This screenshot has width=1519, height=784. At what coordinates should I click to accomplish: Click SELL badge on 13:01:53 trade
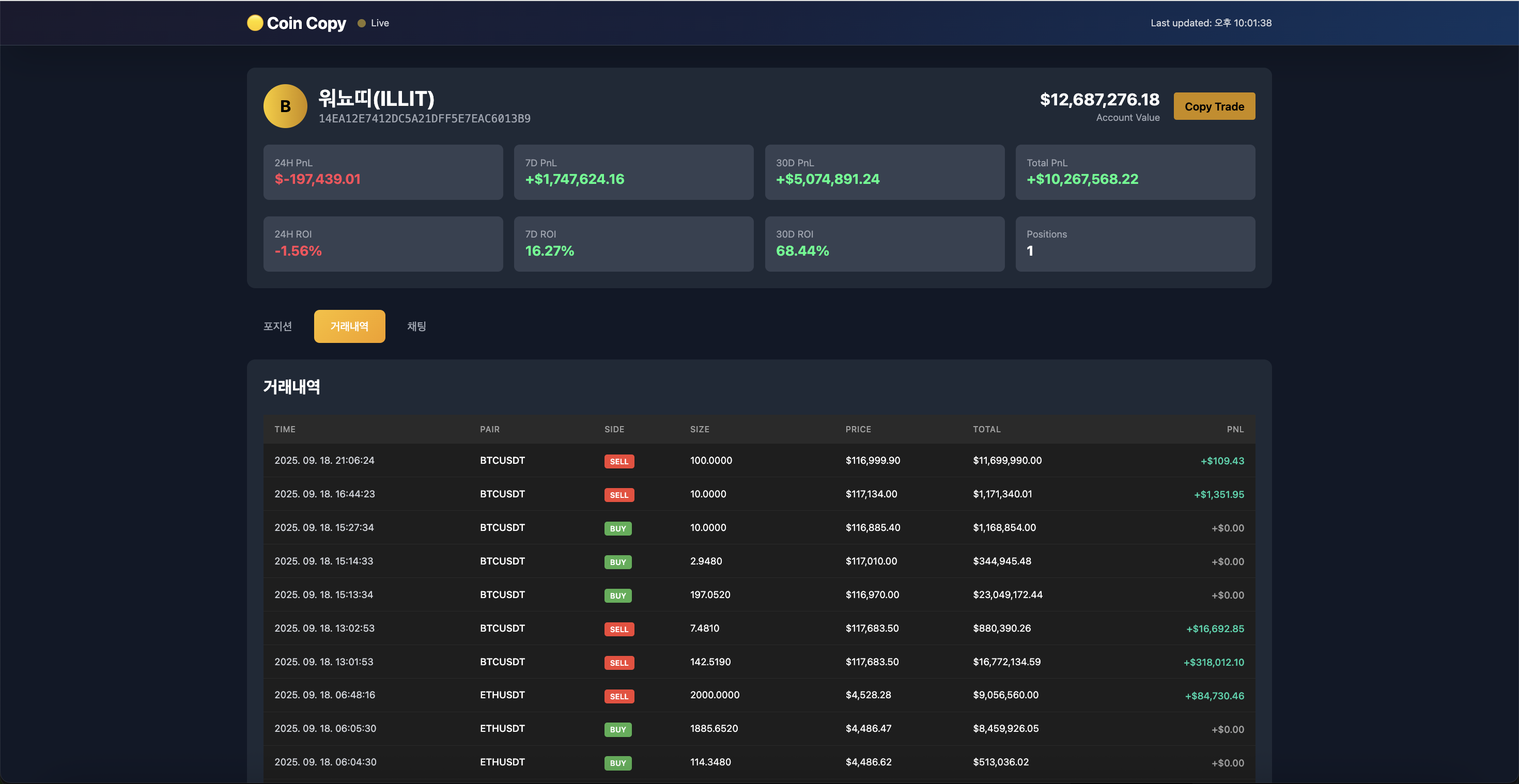tap(618, 663)
